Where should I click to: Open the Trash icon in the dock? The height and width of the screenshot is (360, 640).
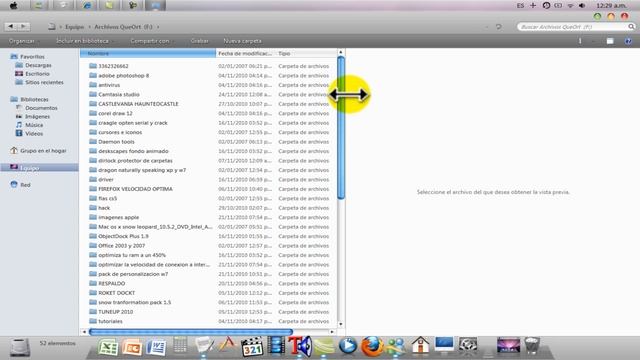(x=532, y=345)
